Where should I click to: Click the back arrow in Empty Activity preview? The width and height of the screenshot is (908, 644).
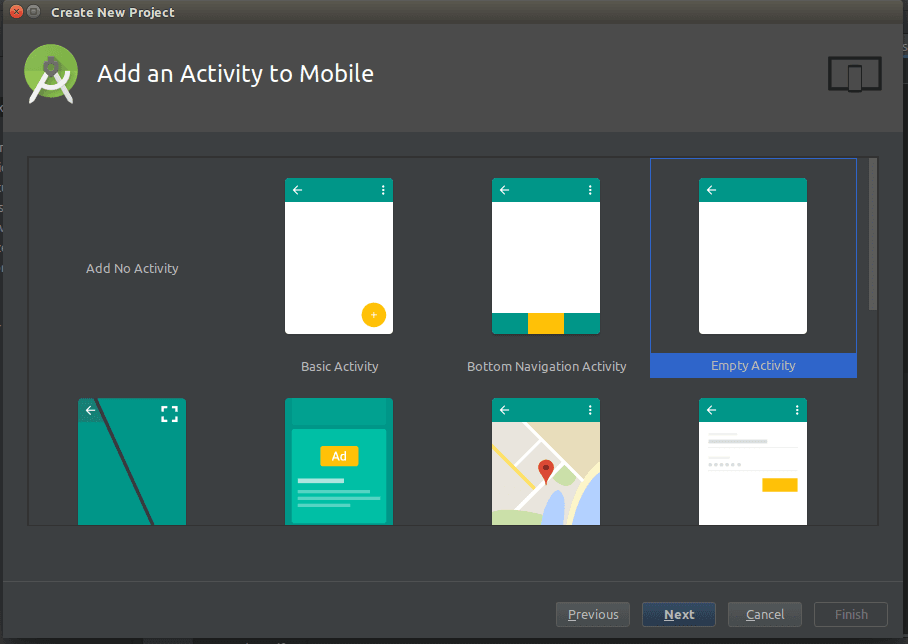[x=711, y=189]
